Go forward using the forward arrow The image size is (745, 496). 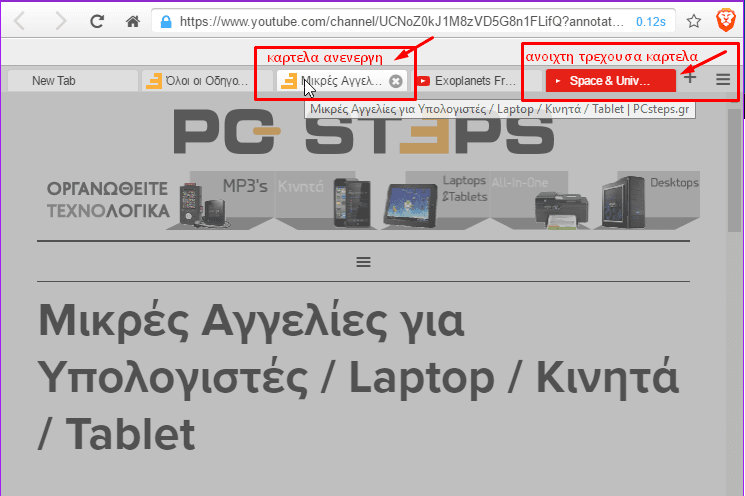click(60, 21)
